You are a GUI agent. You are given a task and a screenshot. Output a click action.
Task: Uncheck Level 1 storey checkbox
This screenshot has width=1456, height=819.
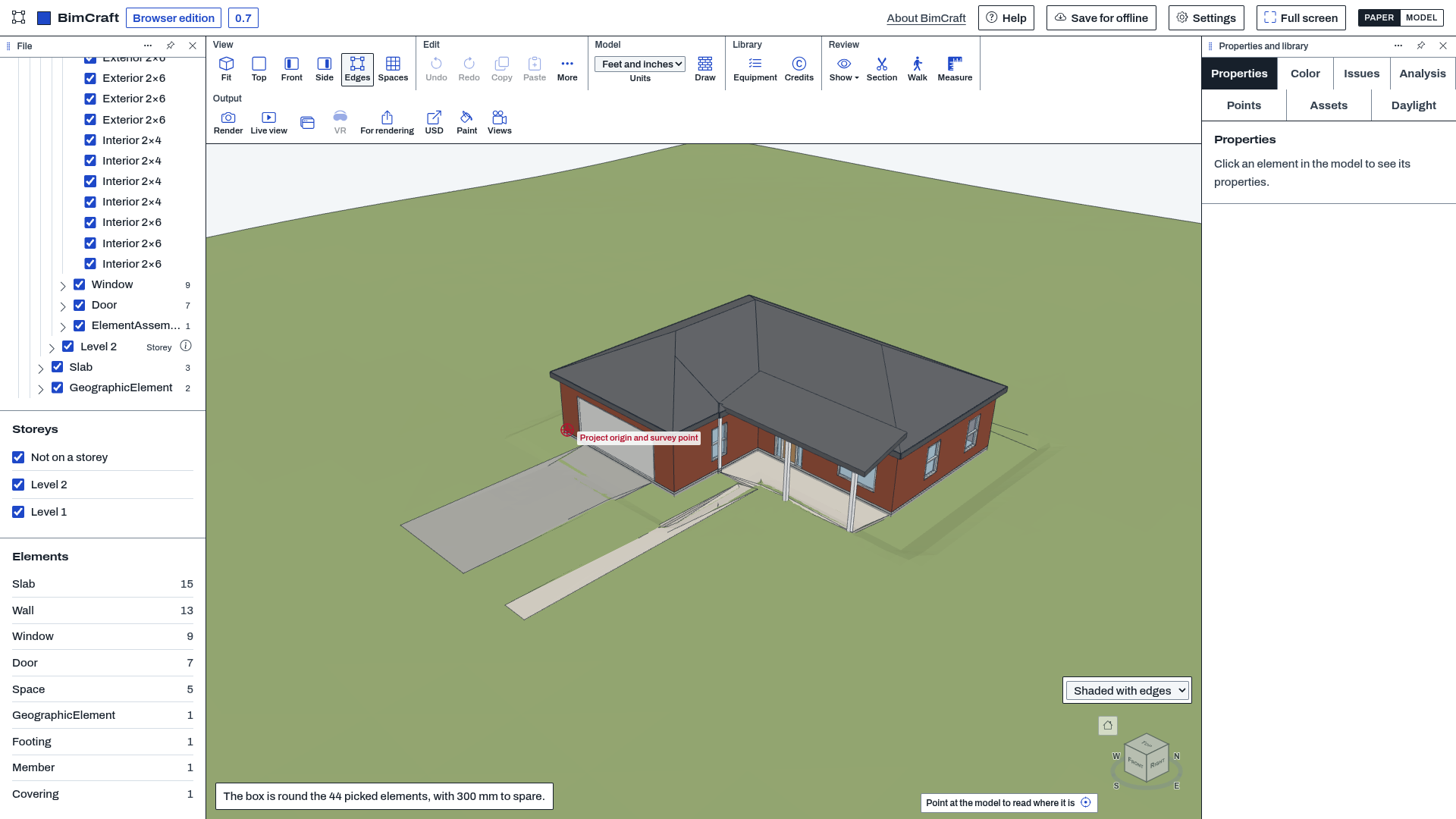[18, 512]
